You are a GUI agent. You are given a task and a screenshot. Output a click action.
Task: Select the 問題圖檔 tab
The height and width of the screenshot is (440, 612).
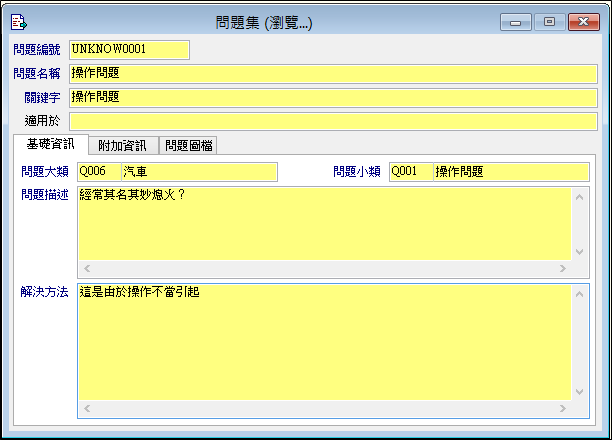point(189,146)
